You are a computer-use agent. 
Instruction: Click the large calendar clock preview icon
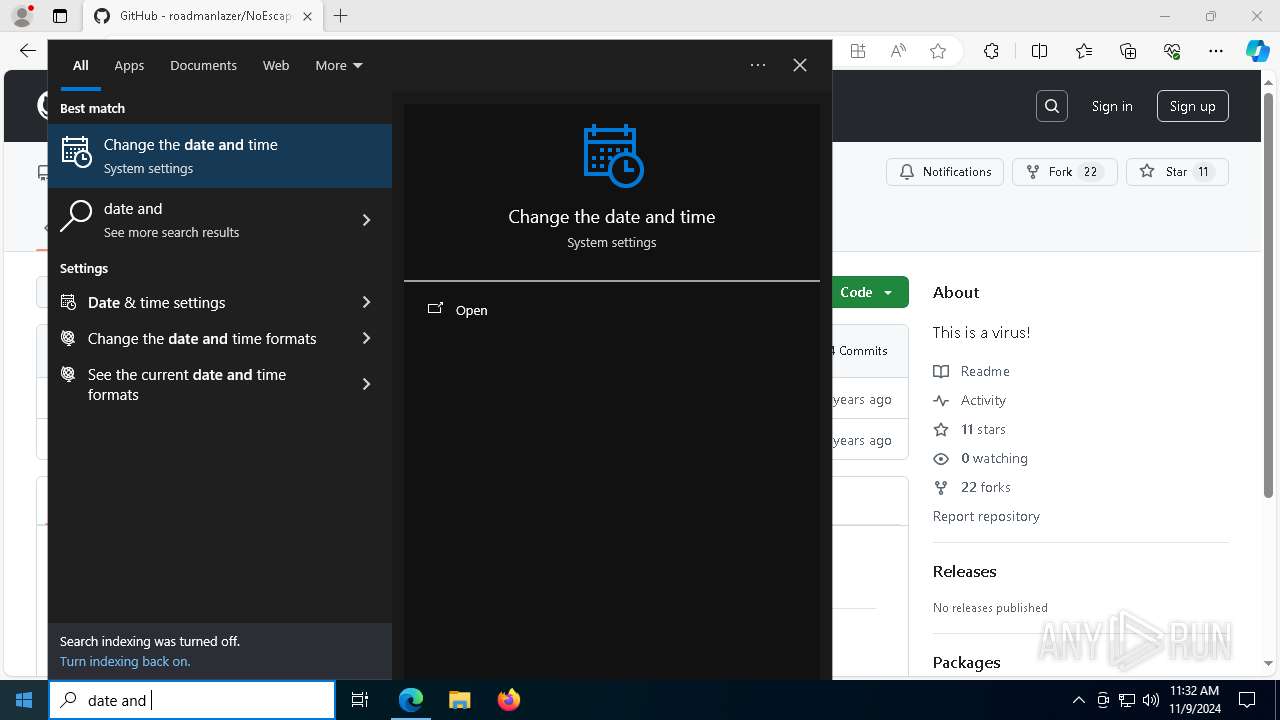tap(612, 155)
